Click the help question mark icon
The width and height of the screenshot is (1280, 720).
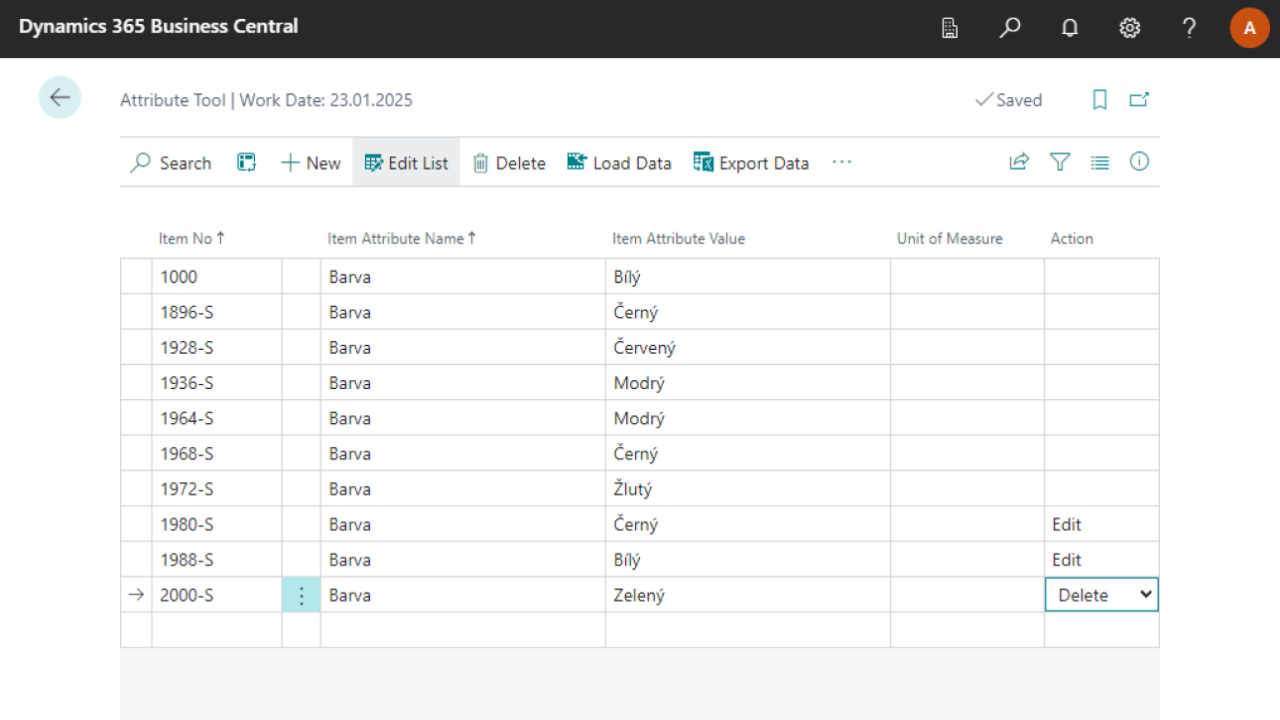click(x=1189, y=28)
